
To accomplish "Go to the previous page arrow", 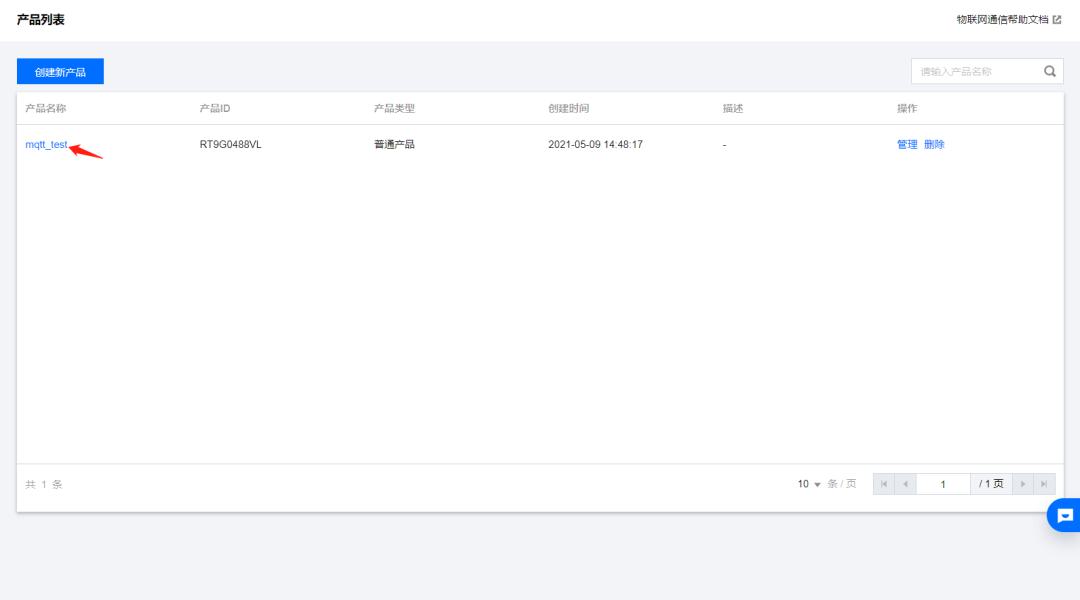I will [x=906, y=484].
